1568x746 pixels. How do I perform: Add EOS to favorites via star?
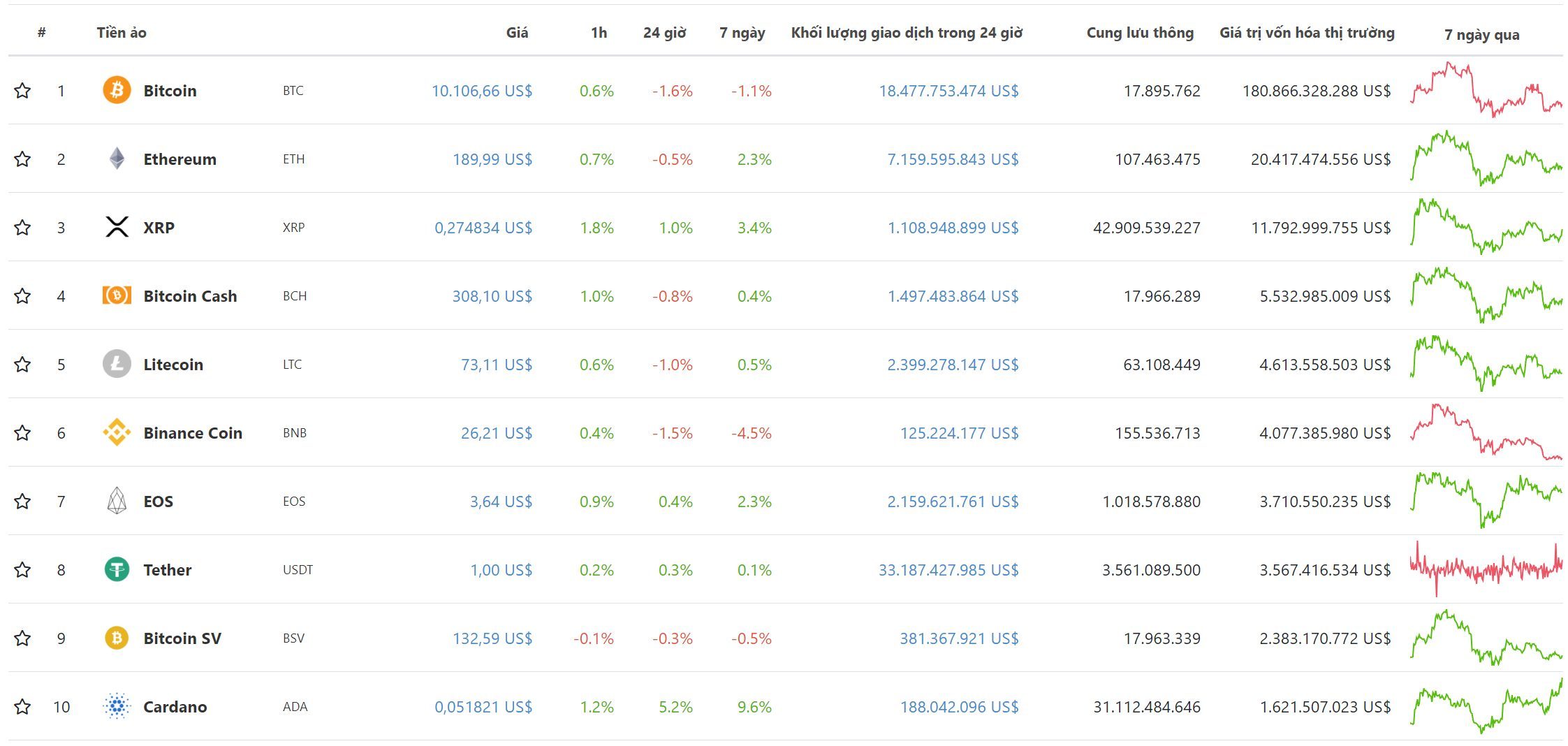pyautogui.click(x=22, y=501)
